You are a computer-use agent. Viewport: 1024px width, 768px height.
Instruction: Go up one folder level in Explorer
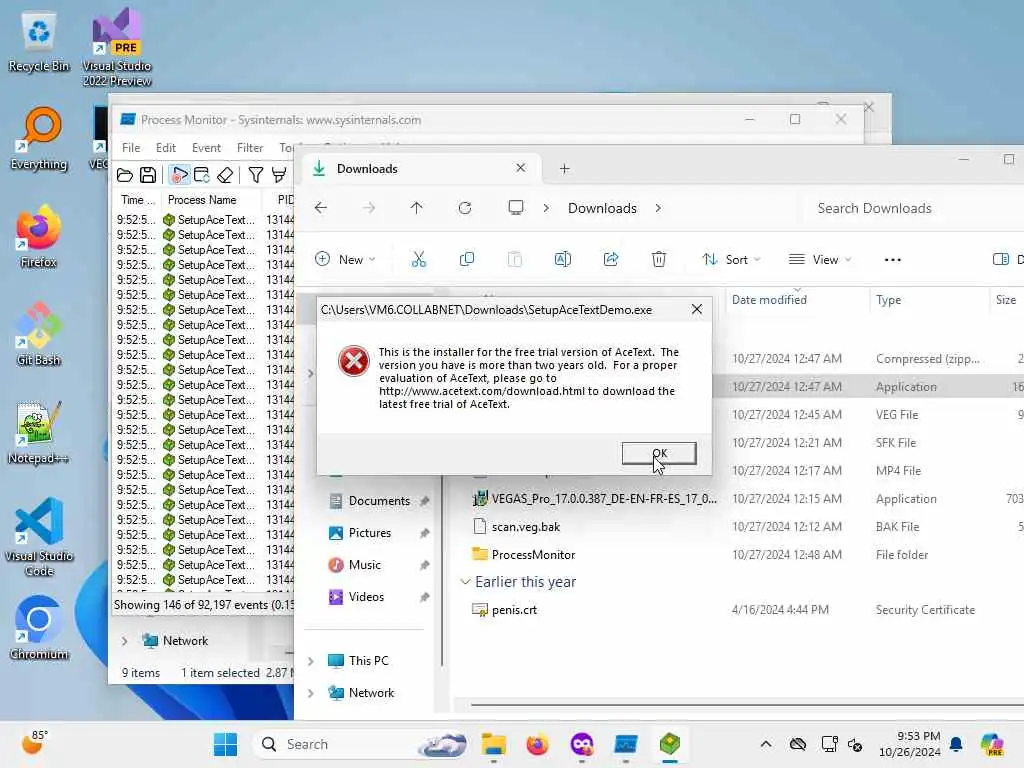pos(417,208)
